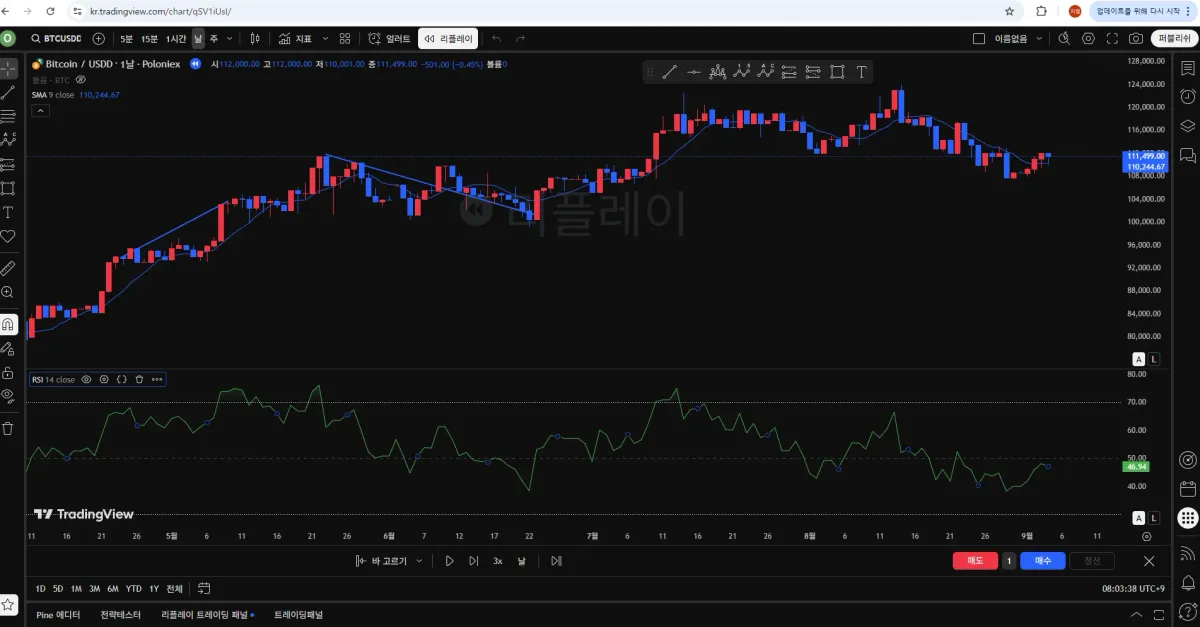Image resolution: width=1200 pixels, height=627 pixels.
Task: Select the trend line tool in left sidebar
Action: pyautogui.click(x=8, y=93)
